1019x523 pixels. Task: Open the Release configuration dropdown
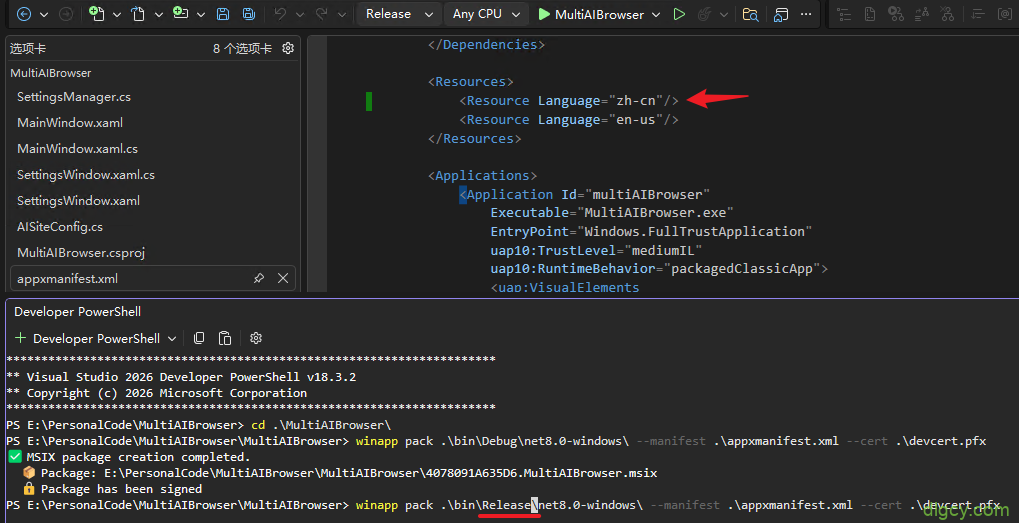click(x=399, y=14)
